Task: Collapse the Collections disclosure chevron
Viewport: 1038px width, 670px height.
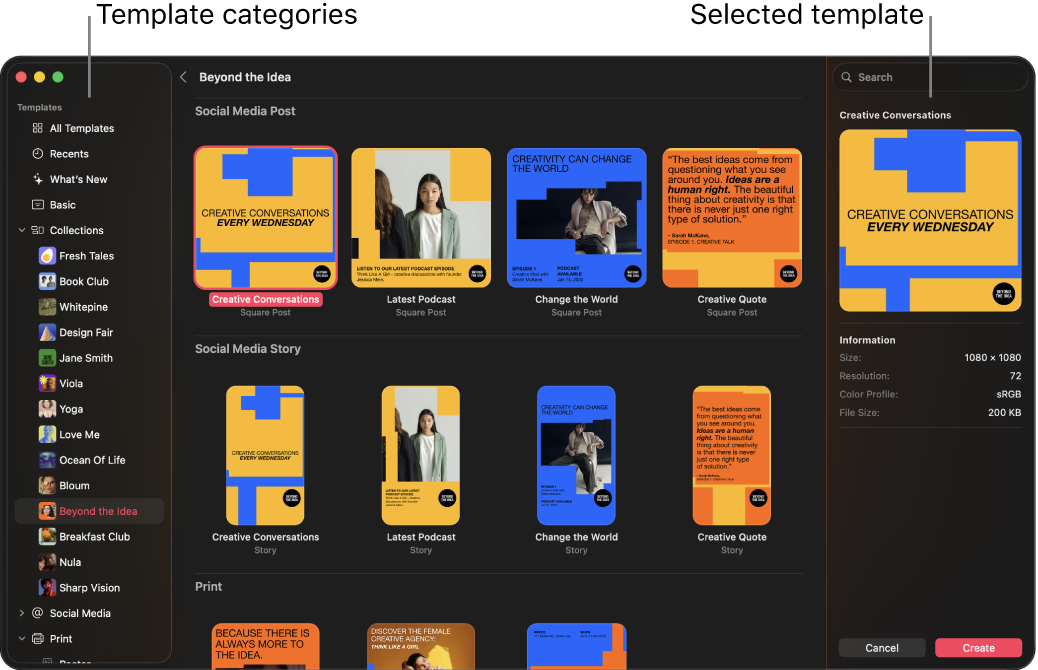Action: click(x=22, y=230)
